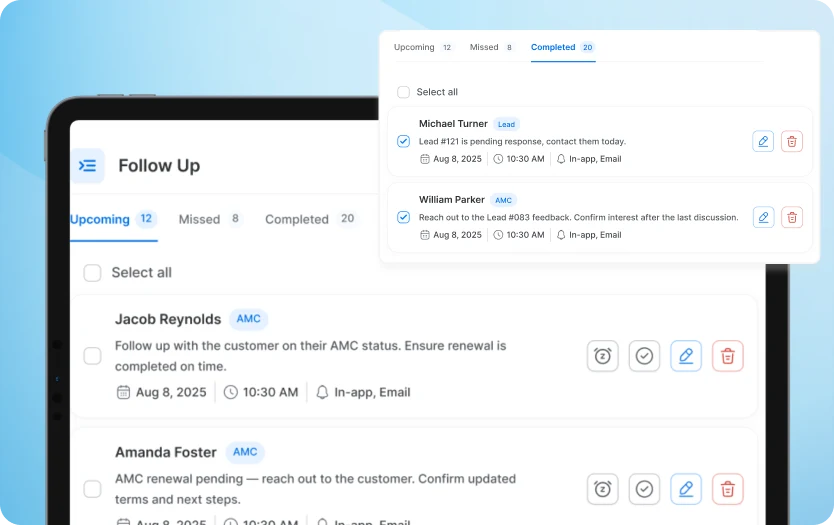Image resolution: width=834 pixels, height=525 pixels.
Task: Click 'In-app, Email' in Jacob Reynolds row
Action: click(x=372, y=393)
